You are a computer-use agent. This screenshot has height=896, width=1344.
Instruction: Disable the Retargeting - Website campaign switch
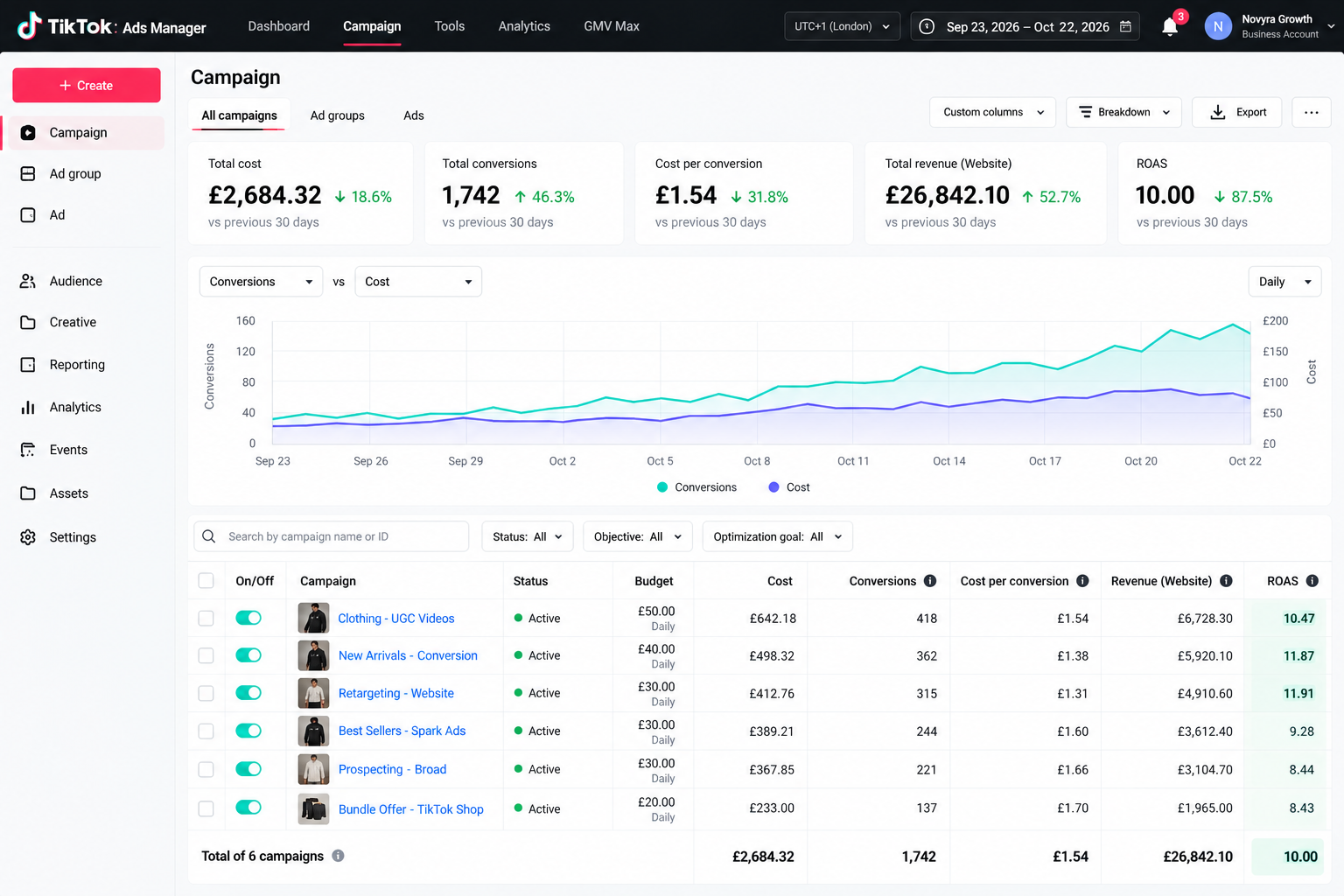248,693
